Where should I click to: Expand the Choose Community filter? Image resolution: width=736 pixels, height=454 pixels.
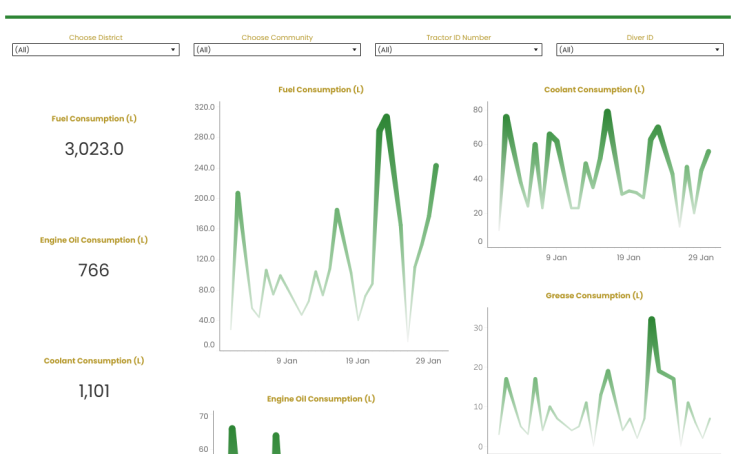tap(277, 50)
